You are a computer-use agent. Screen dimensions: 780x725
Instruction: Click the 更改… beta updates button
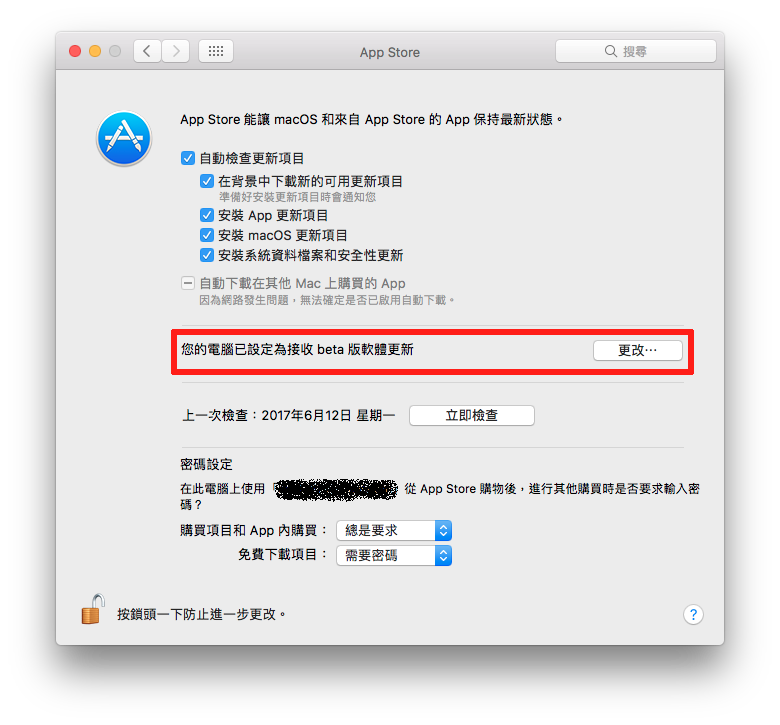638,350
